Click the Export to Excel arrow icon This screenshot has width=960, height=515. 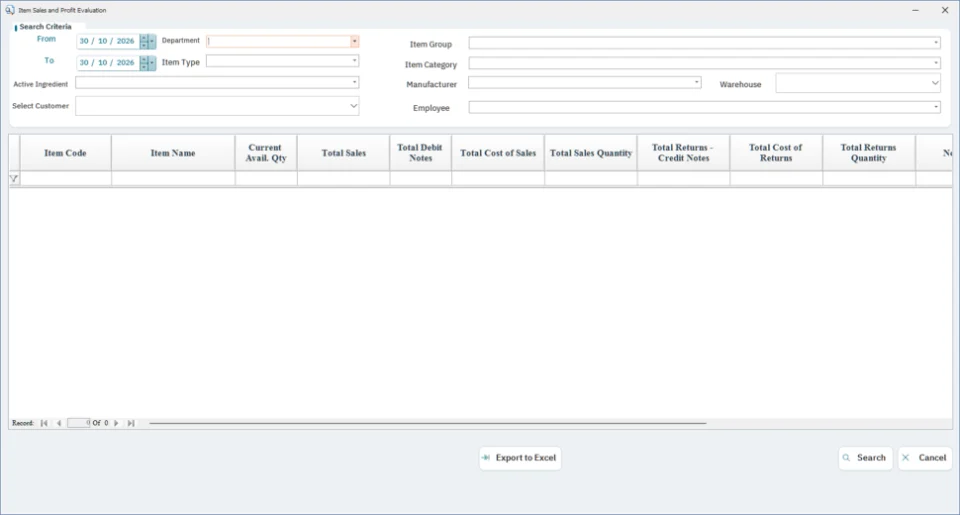pyautogui.click(x=486, y=458)
